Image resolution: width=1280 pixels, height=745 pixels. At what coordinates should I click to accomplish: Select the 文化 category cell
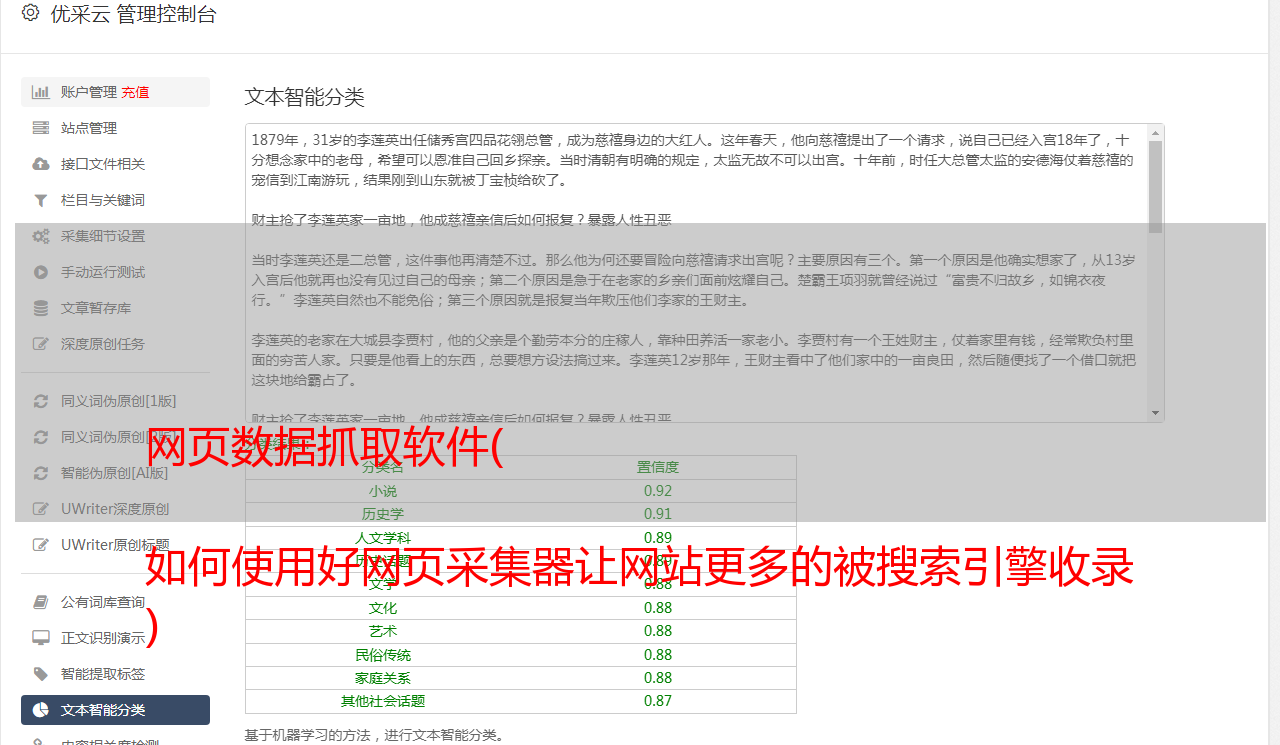coord(383,608)
